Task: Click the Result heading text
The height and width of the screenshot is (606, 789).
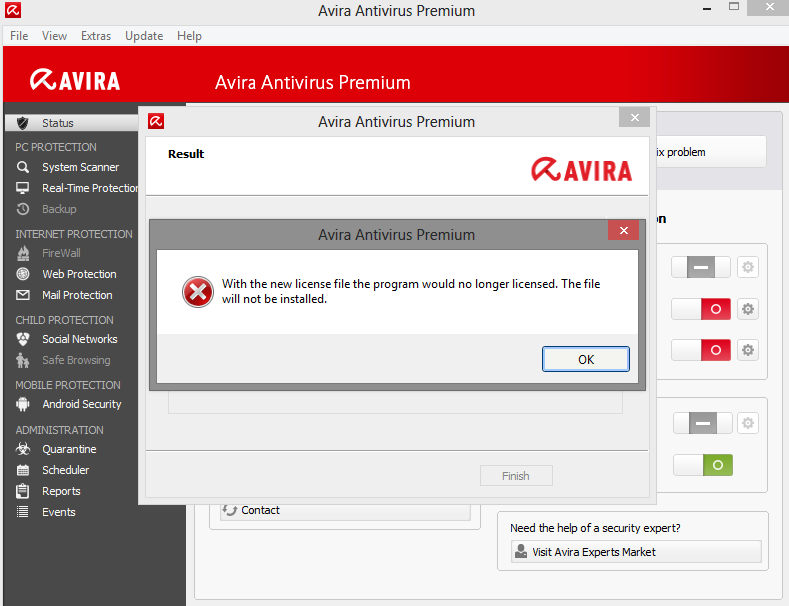Action: 186,154
